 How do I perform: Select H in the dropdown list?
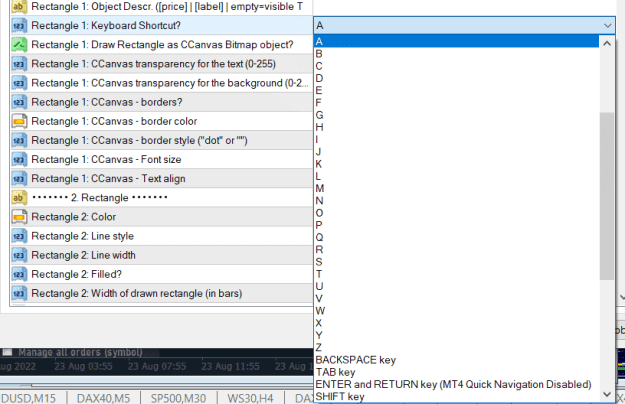pos(456,127)
